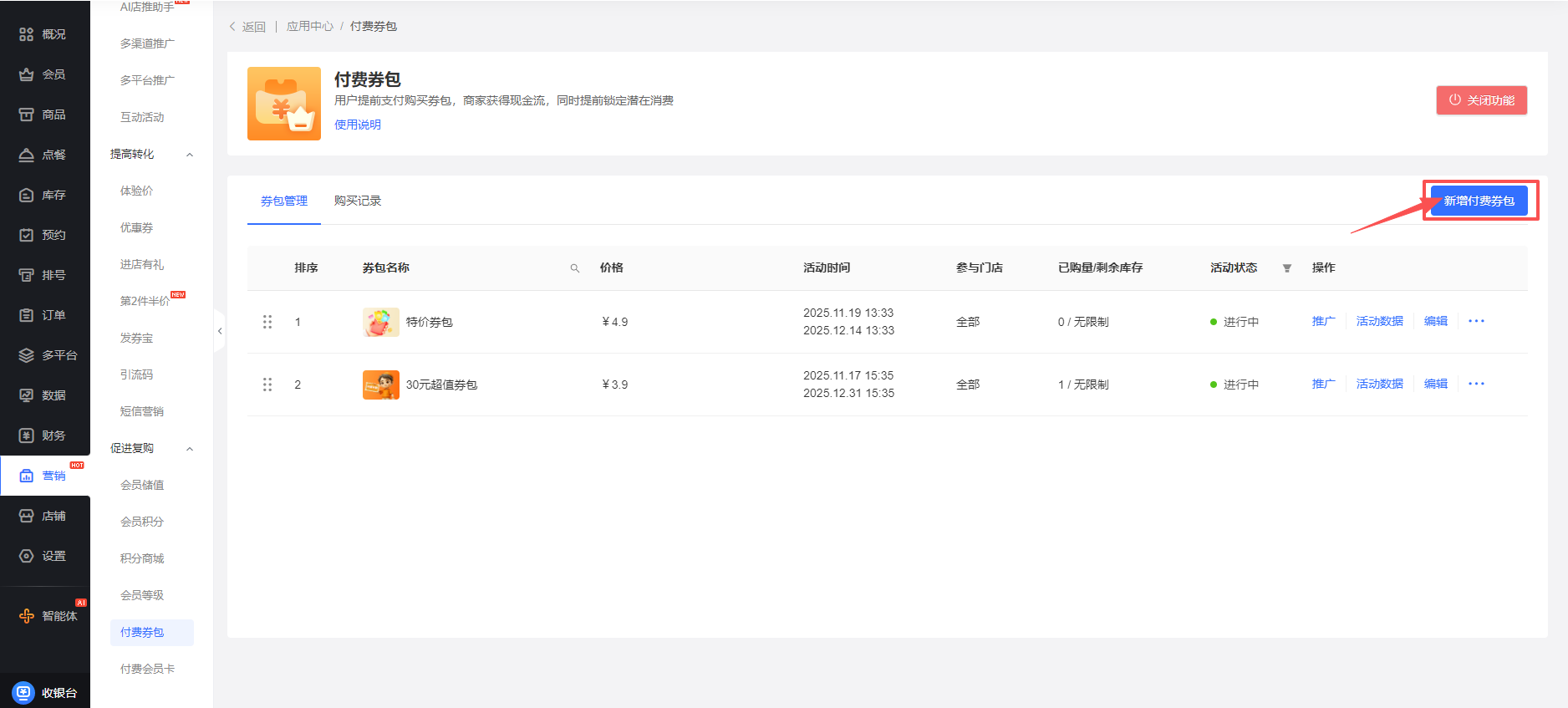The image size is (1568, 708).
Task: Click the 会员 crown icon in sidebar
Action: 27,74
